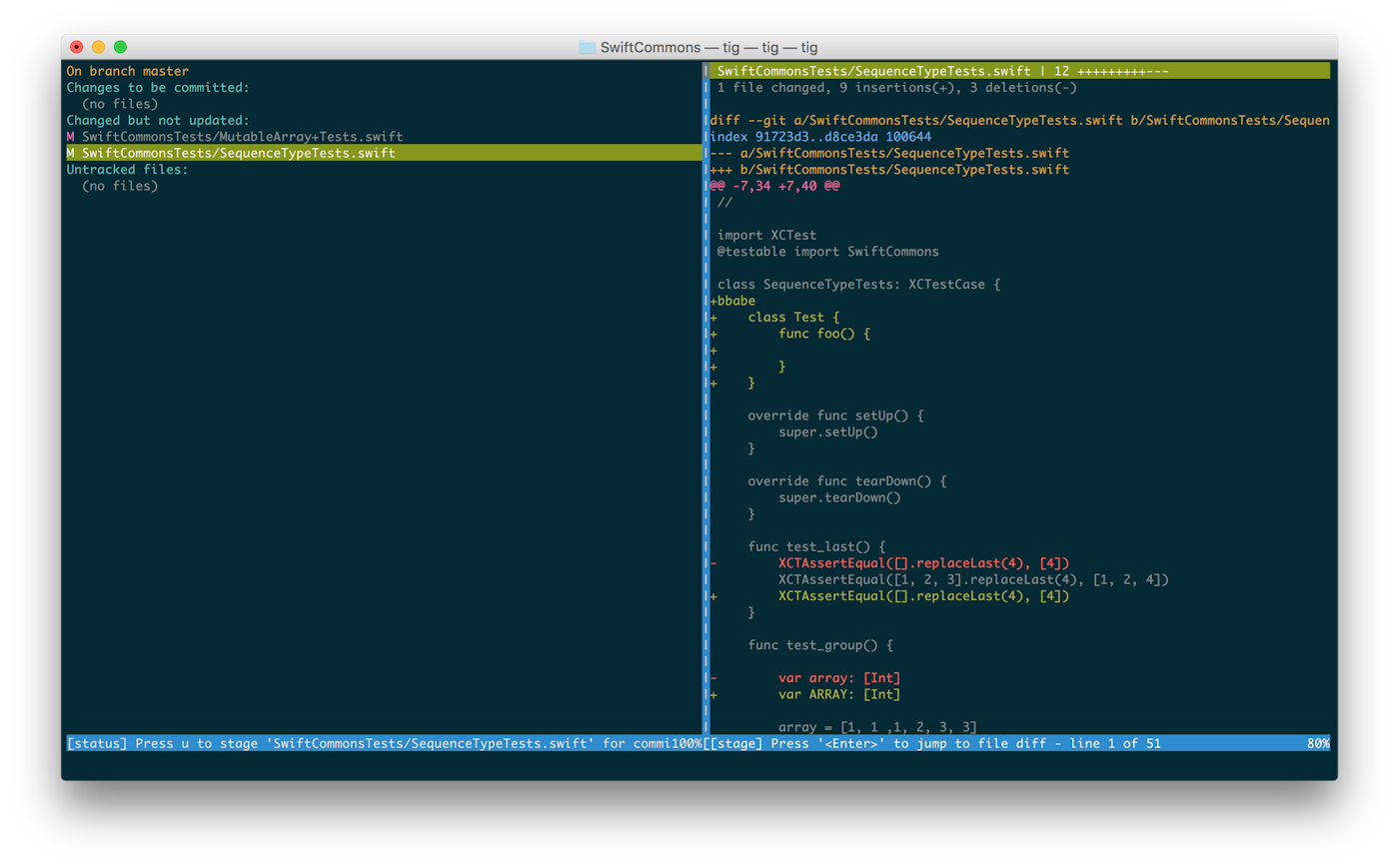Click the 'Changed but not updated:' header
This screenshot has height=868, width=1399.
click(158, 120)
